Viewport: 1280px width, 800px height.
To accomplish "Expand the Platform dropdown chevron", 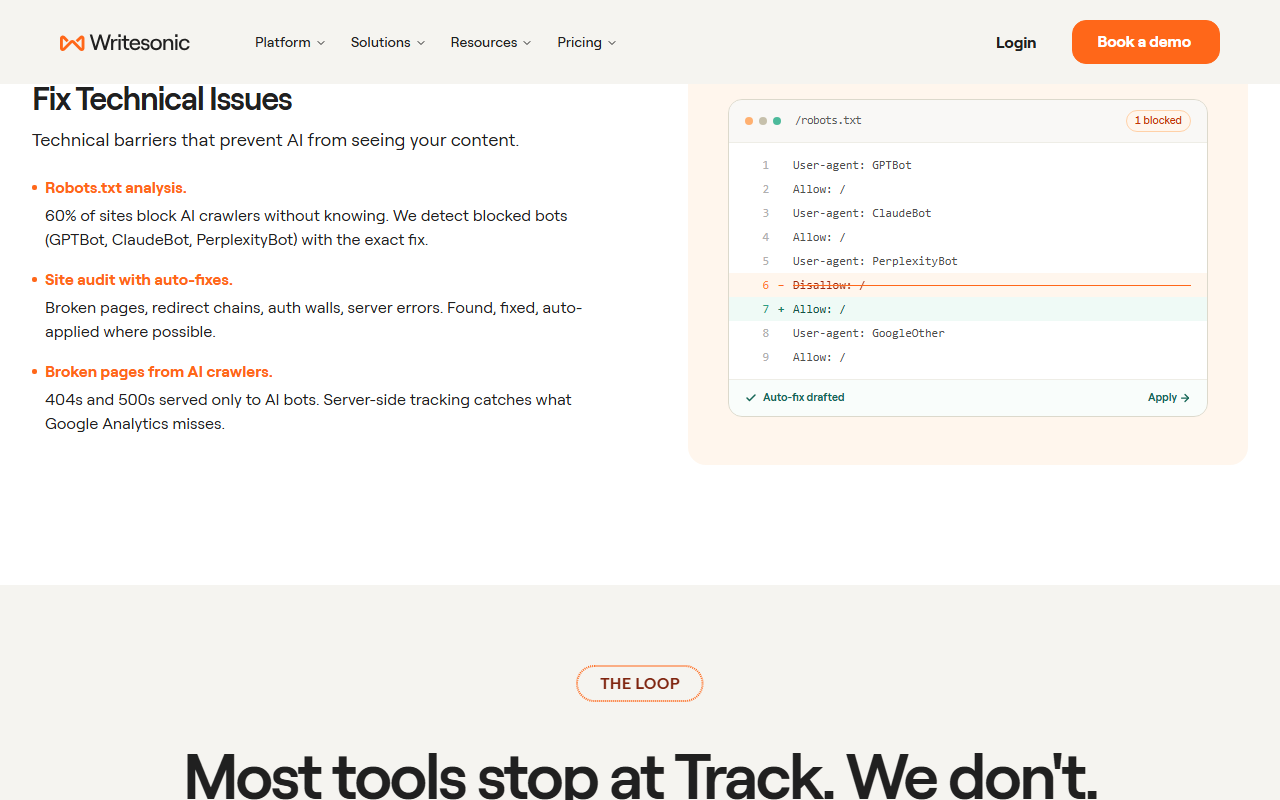I will click(321, 43).
